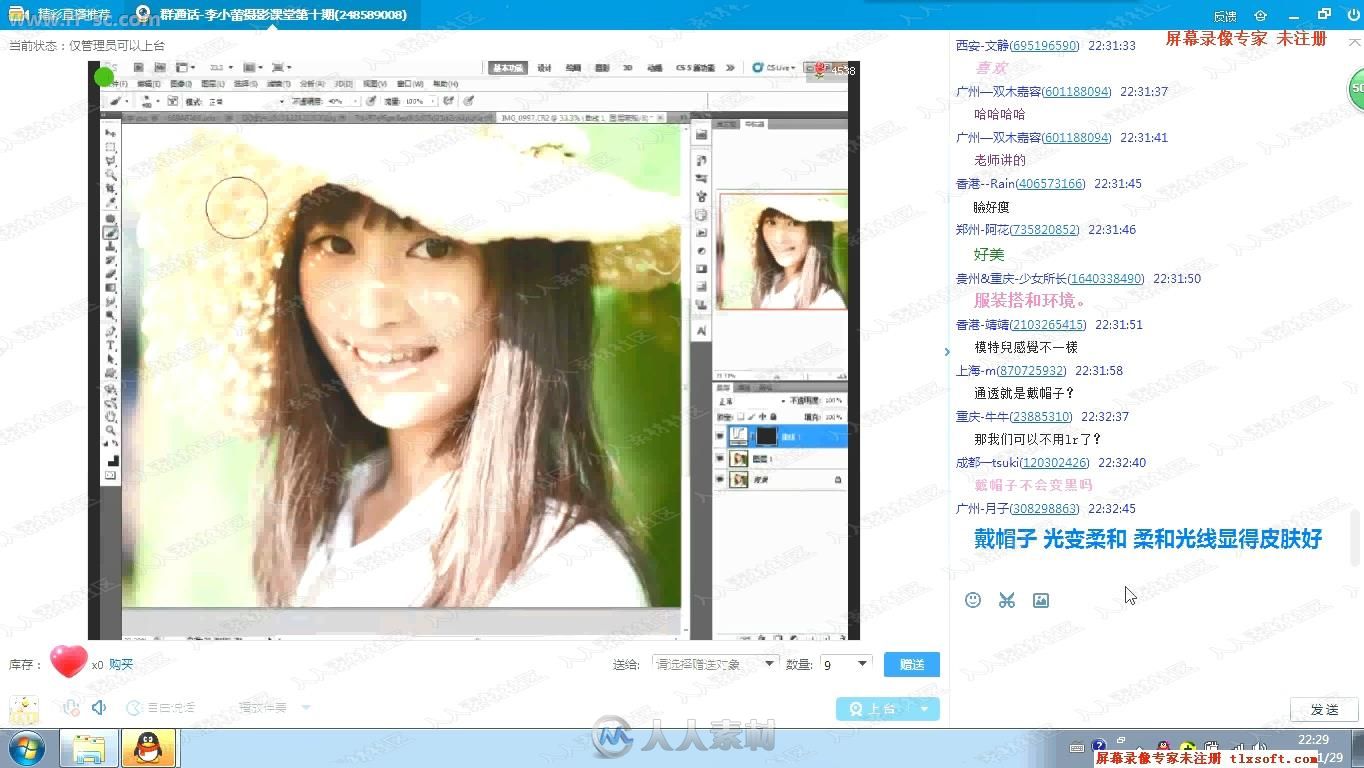Select the Quick Selection tool
The width and height of the screenshot is (1364, 768).
pos(110,175)
